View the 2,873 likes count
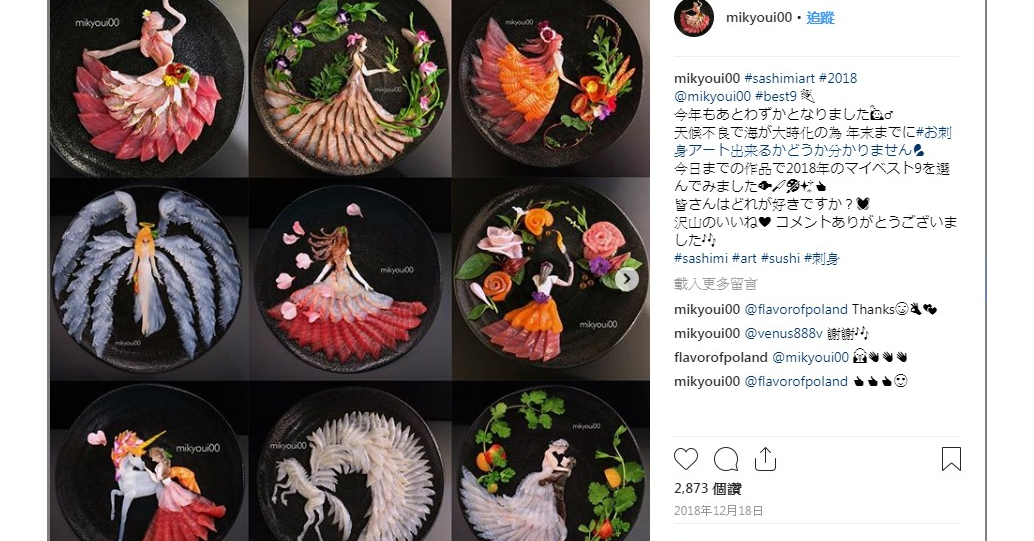This screenshot has width=1034, height=541. coord(708,489)
